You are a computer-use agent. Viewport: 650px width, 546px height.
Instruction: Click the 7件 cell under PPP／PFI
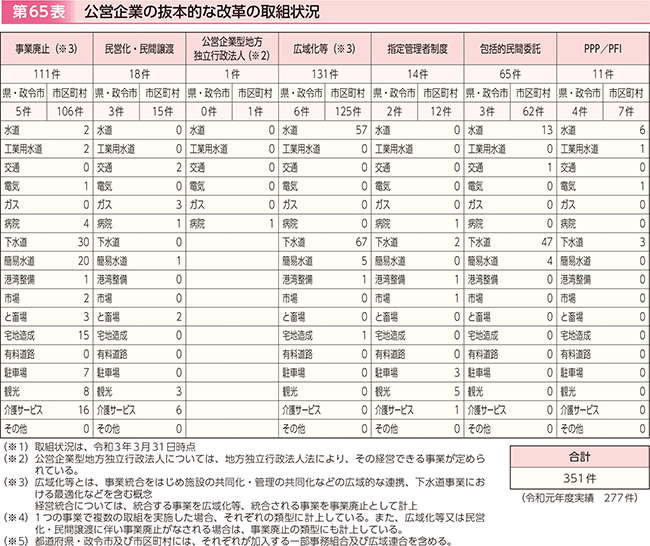[x=626, y=112]
